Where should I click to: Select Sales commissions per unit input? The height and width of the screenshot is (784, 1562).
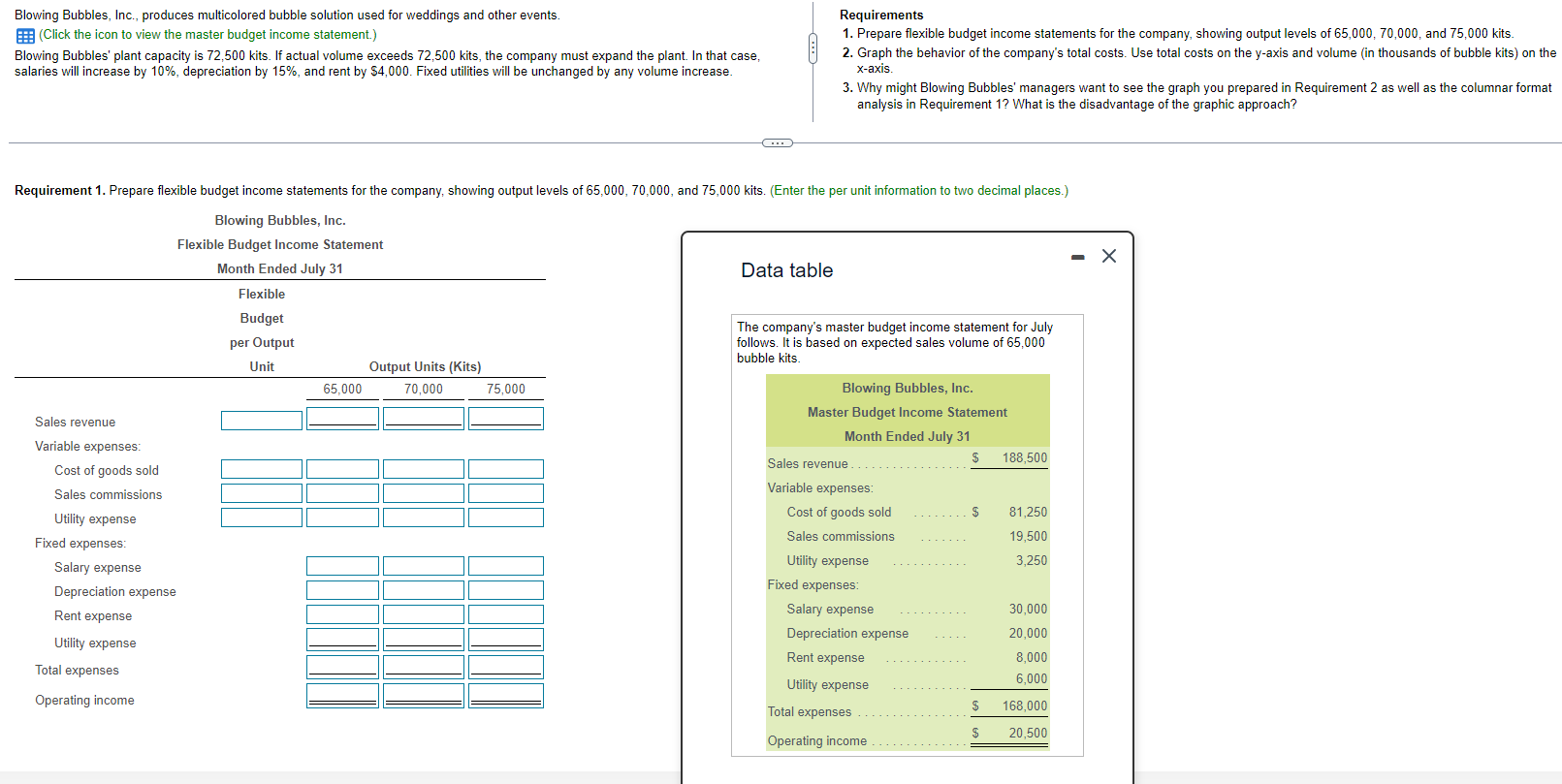[262, 493]
